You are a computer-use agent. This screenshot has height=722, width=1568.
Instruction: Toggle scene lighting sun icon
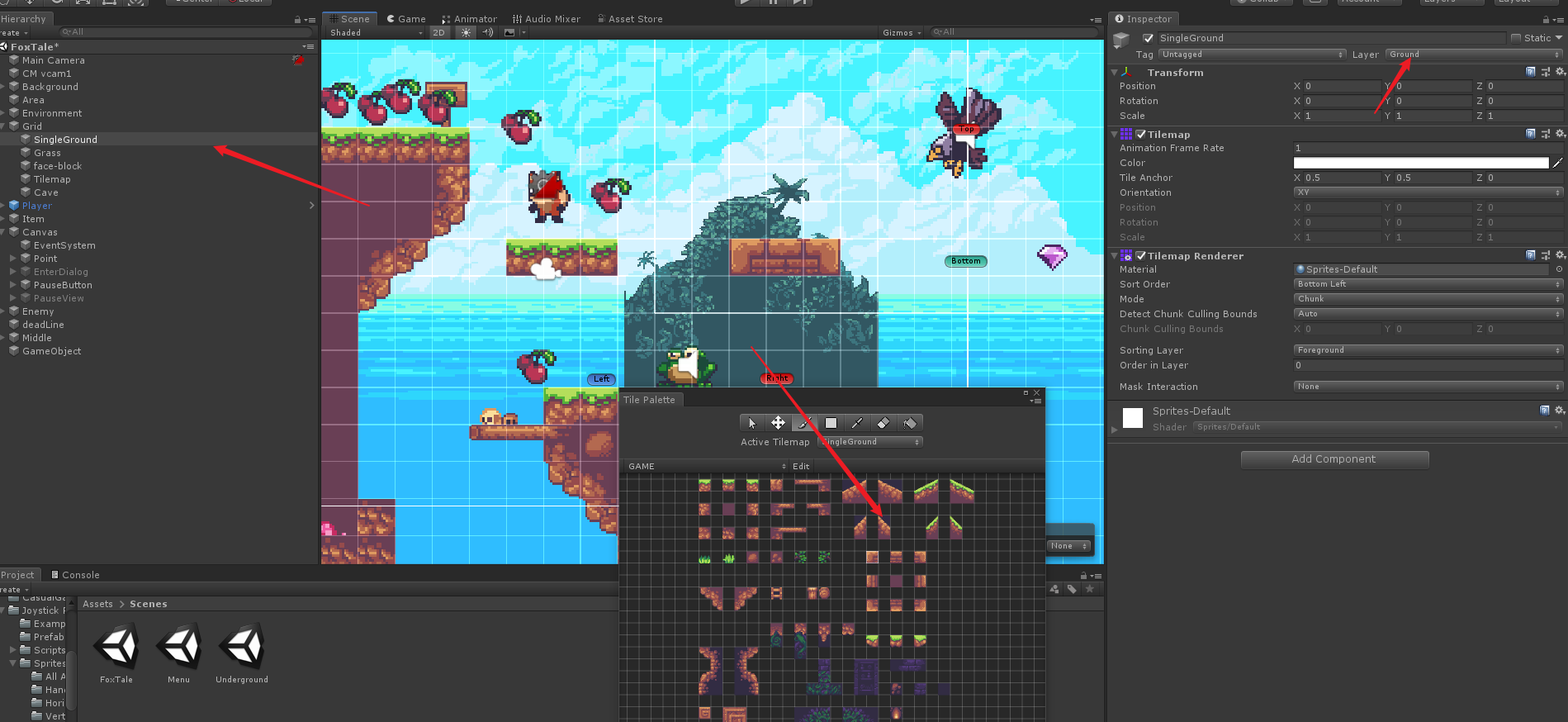pos(467,32)
